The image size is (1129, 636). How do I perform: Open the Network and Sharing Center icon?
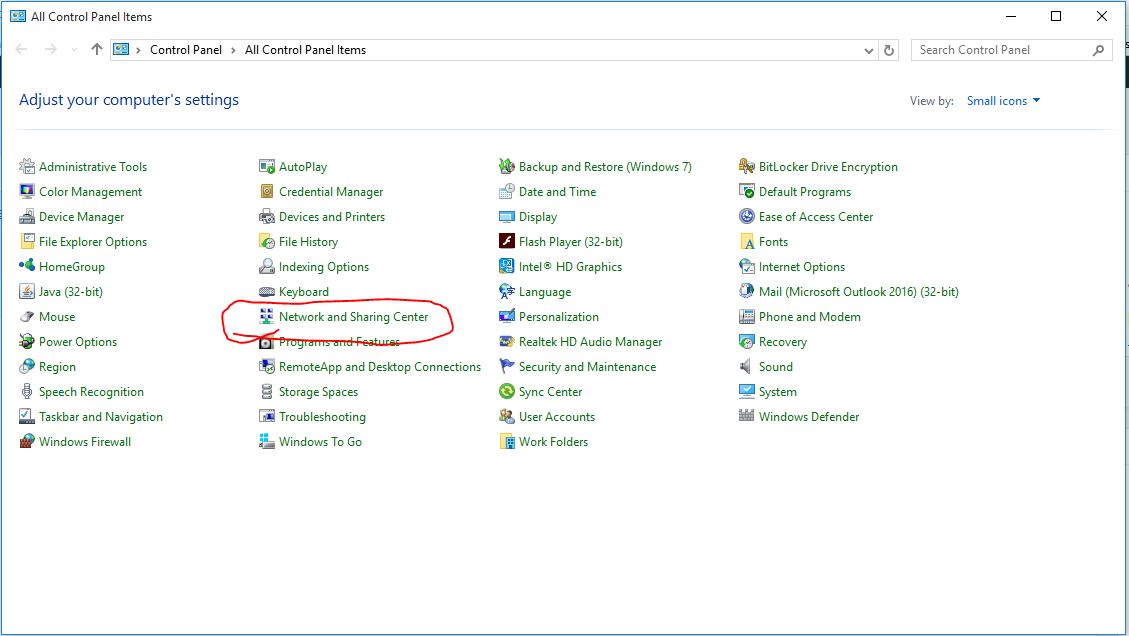[266, 317]
